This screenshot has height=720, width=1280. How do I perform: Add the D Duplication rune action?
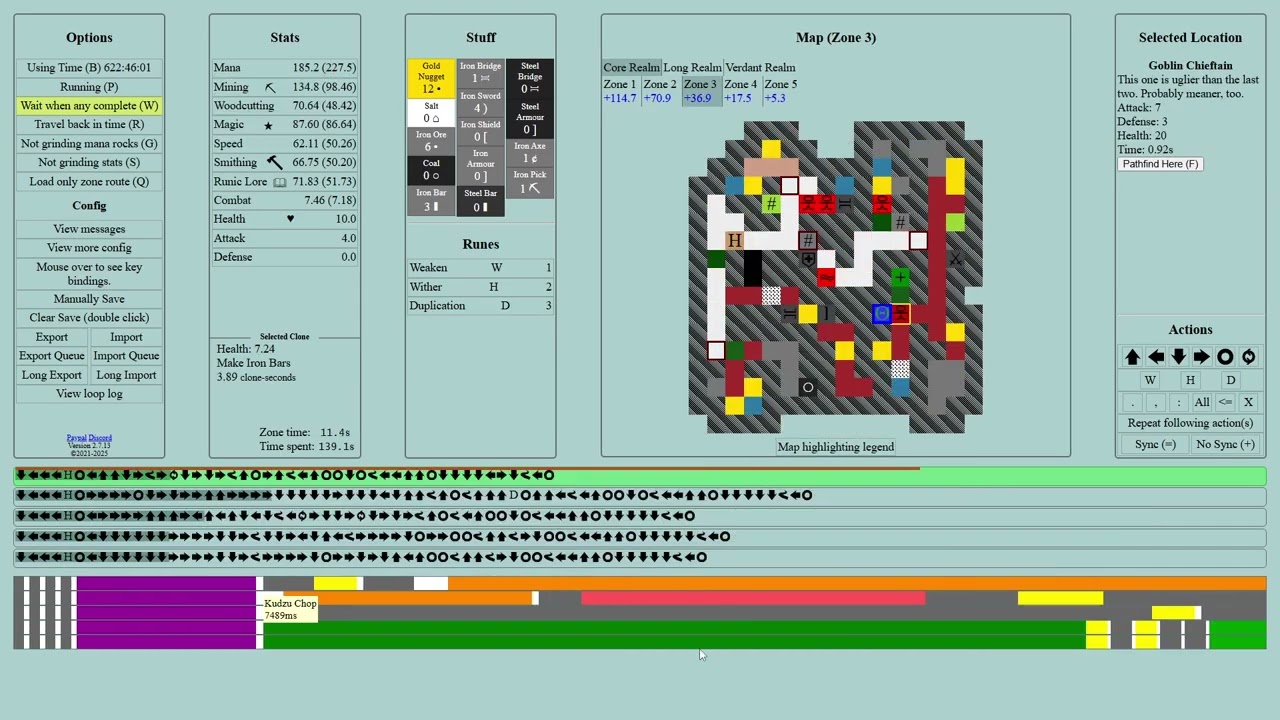tap(1230, 380)
